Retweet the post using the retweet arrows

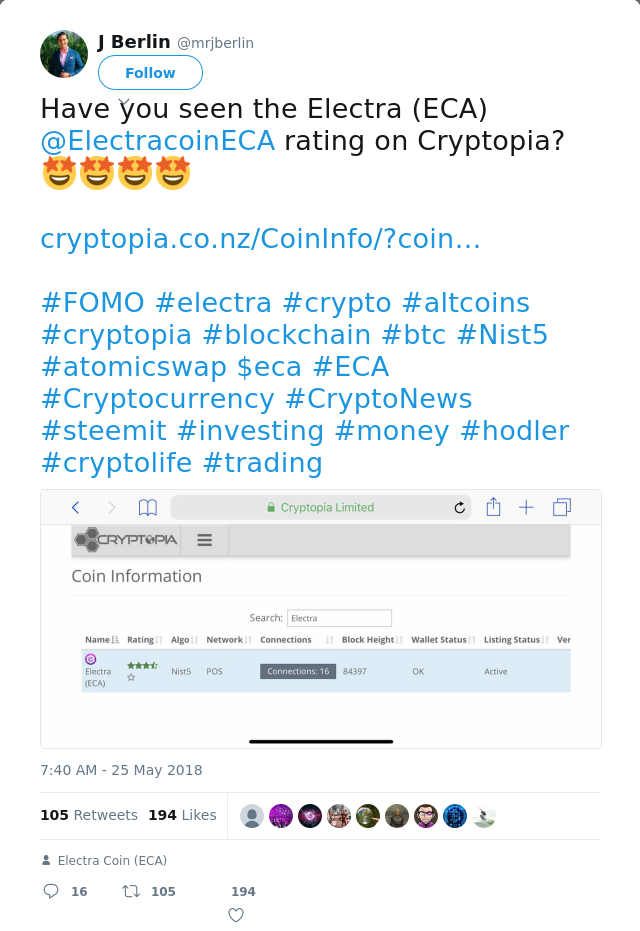[x=130, y=890]
